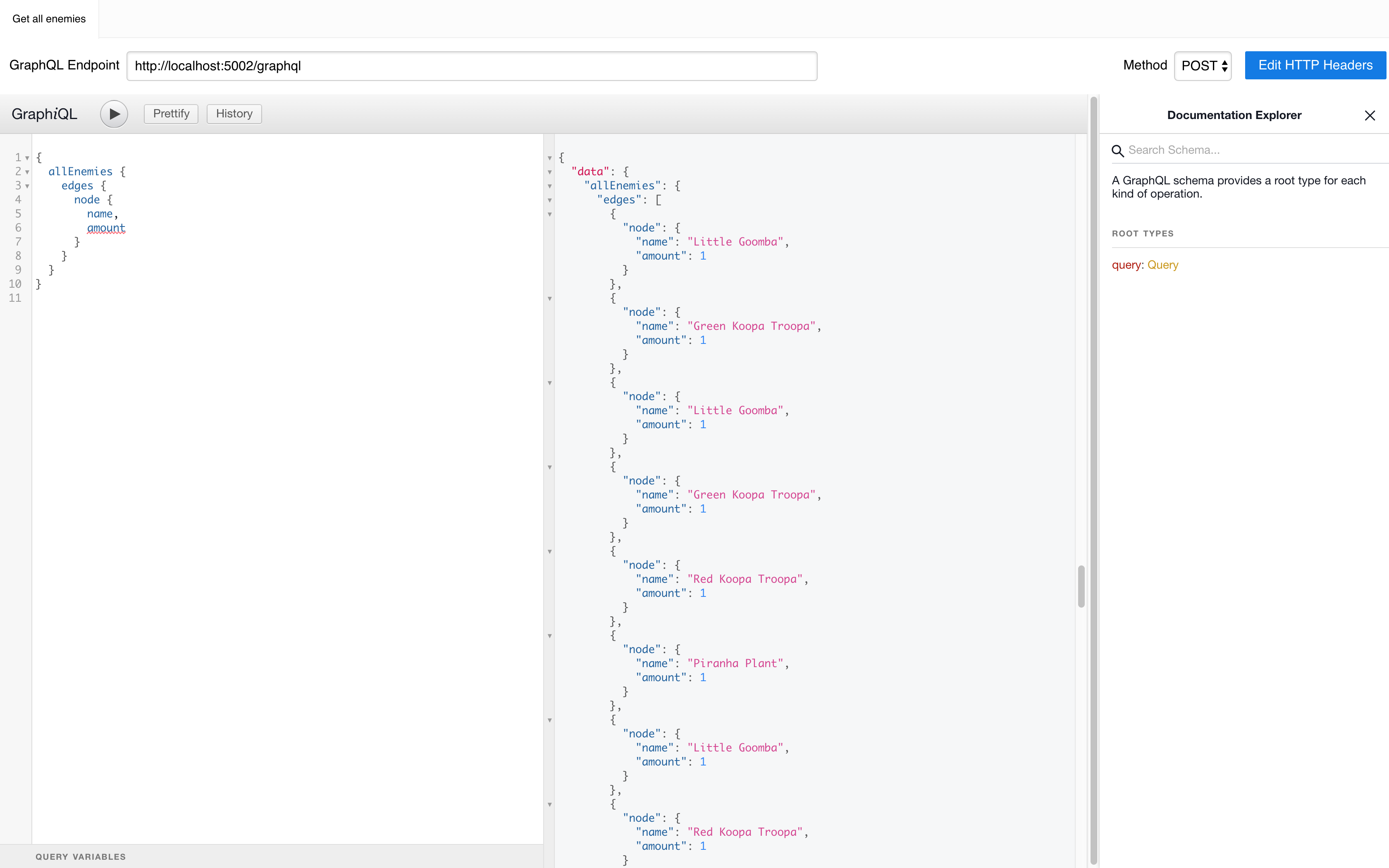The width and height of the screenshot is (1389, 868).
Task: Fold the "edges" array in response pane
Action: (x=550, y=200)
